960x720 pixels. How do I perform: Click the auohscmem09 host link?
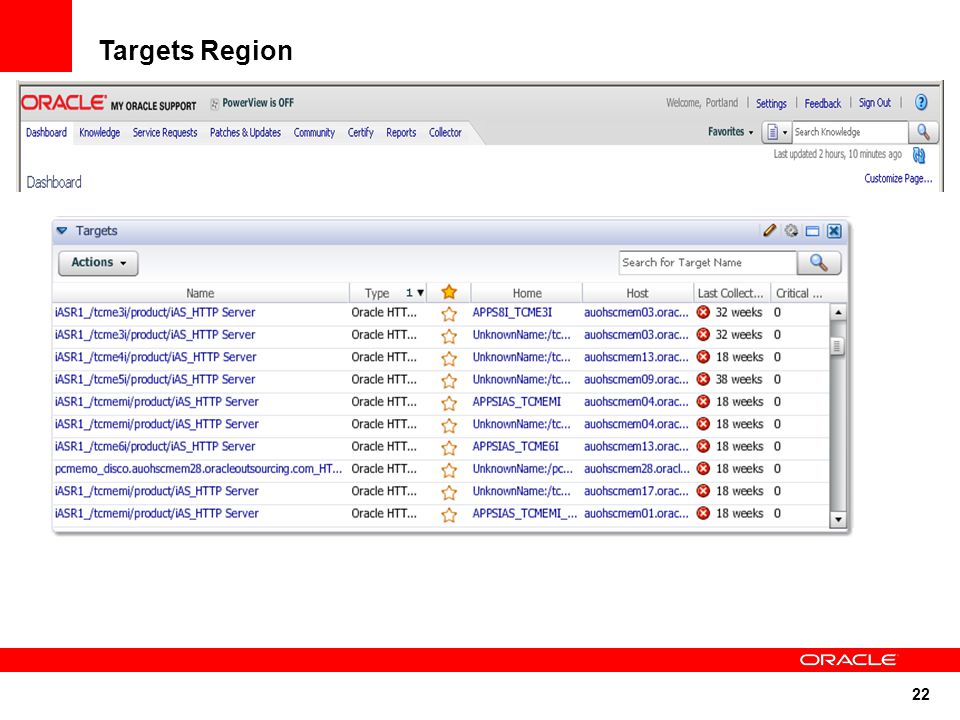(x=636, y=379)
